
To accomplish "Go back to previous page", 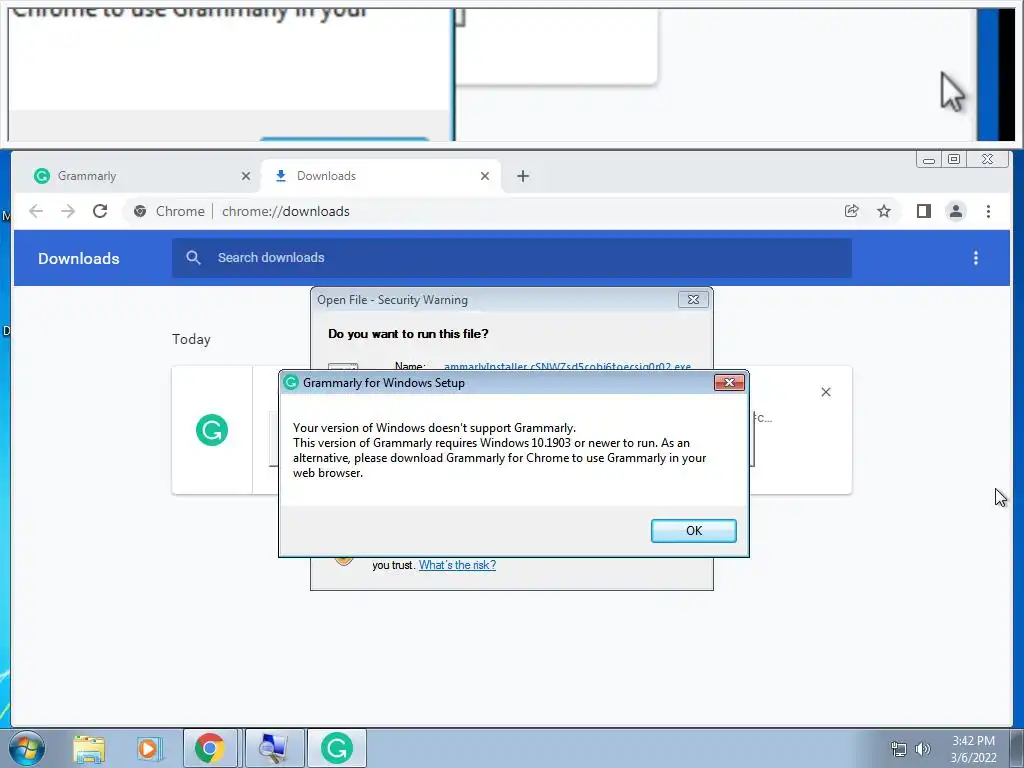I will click(36, 211).
